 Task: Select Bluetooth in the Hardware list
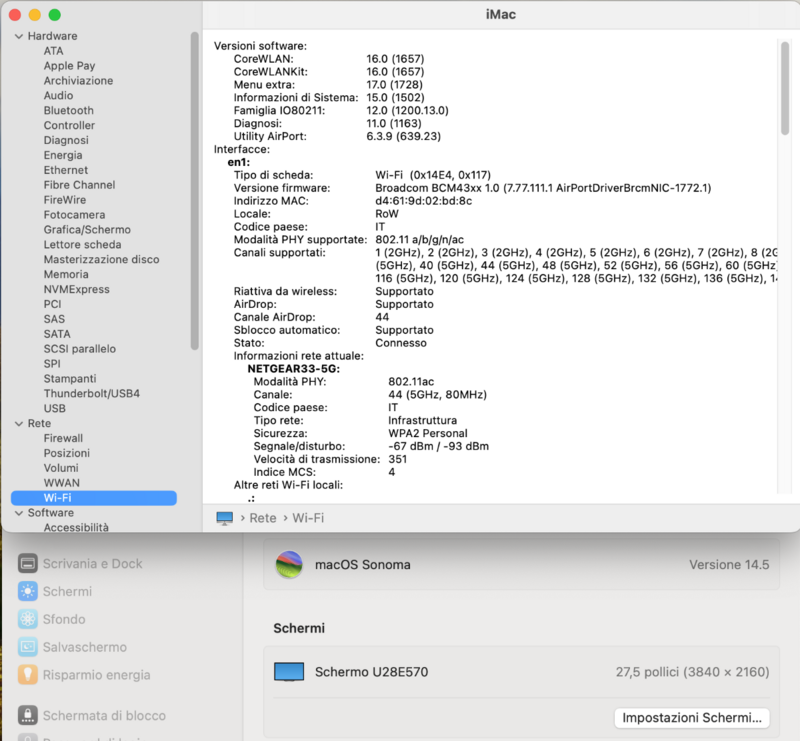click(x=68, y=111)
